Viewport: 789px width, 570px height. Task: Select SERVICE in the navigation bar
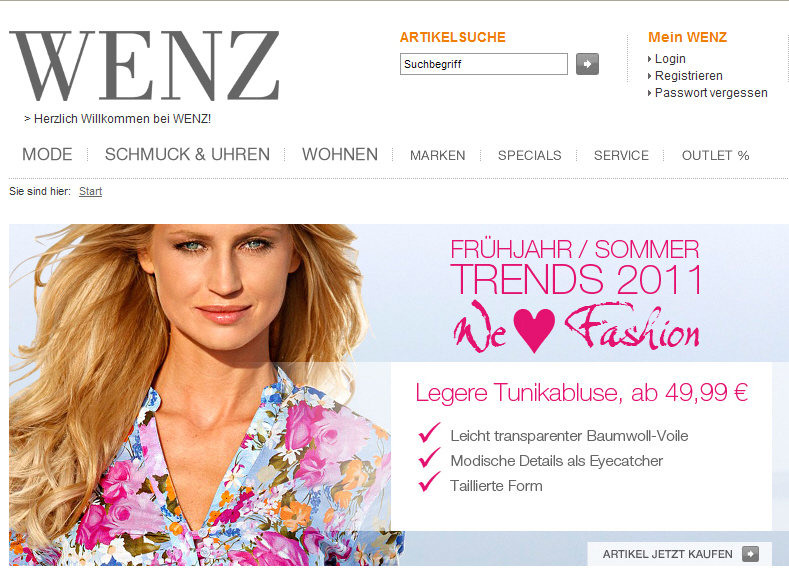621,155
